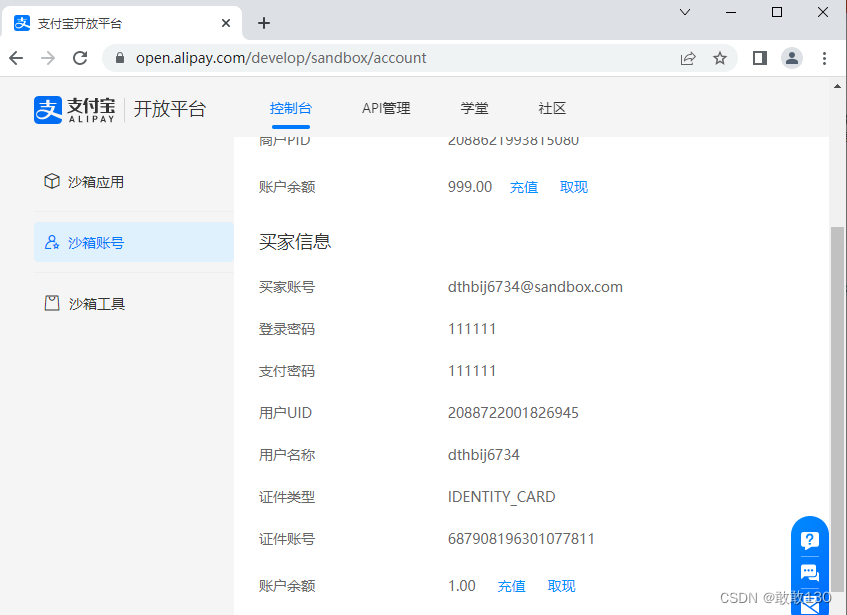Share this page via share icon
847x615 pixels.
point(688,58)
